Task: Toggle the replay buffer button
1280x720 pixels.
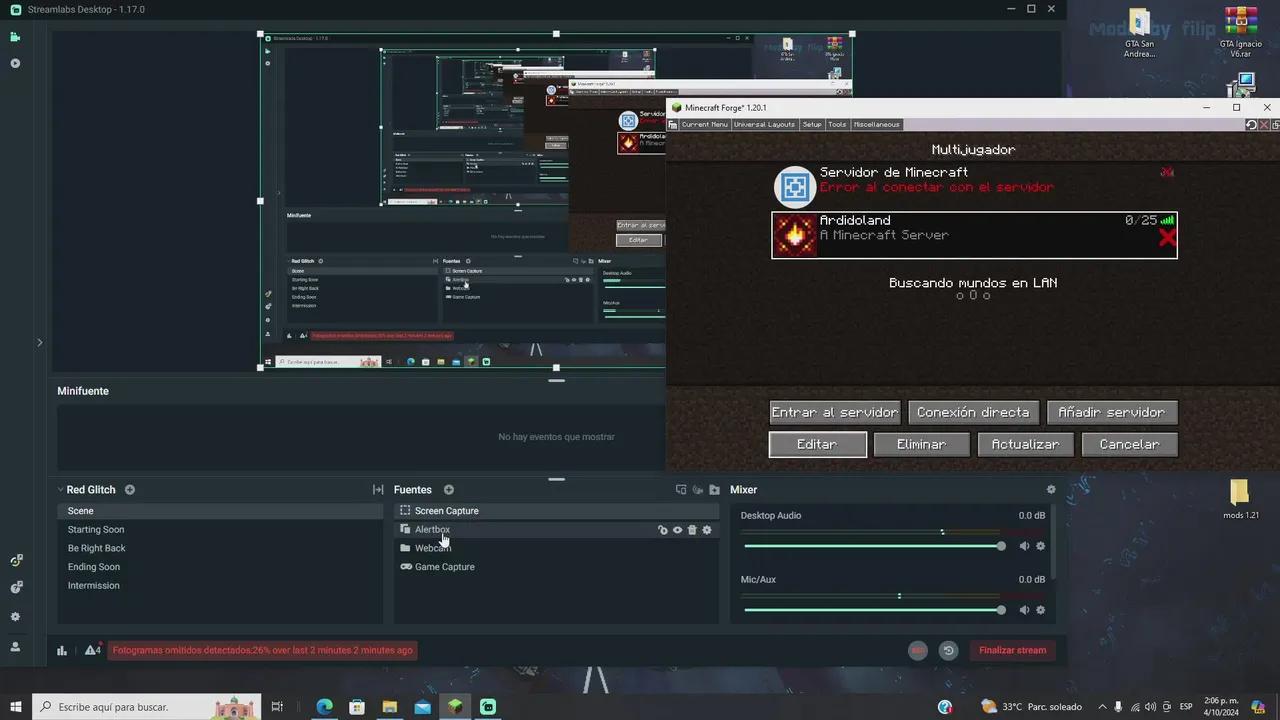Action: click(x=949, y=650)
